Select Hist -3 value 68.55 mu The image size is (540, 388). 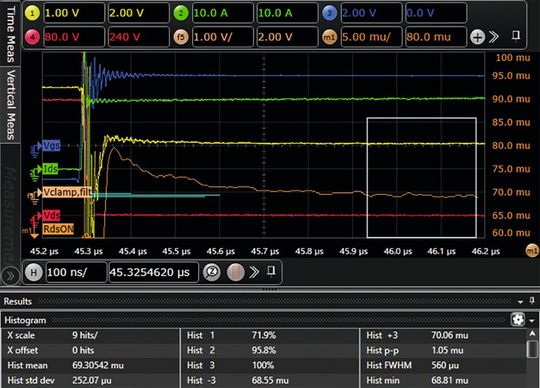pos(270,380)
